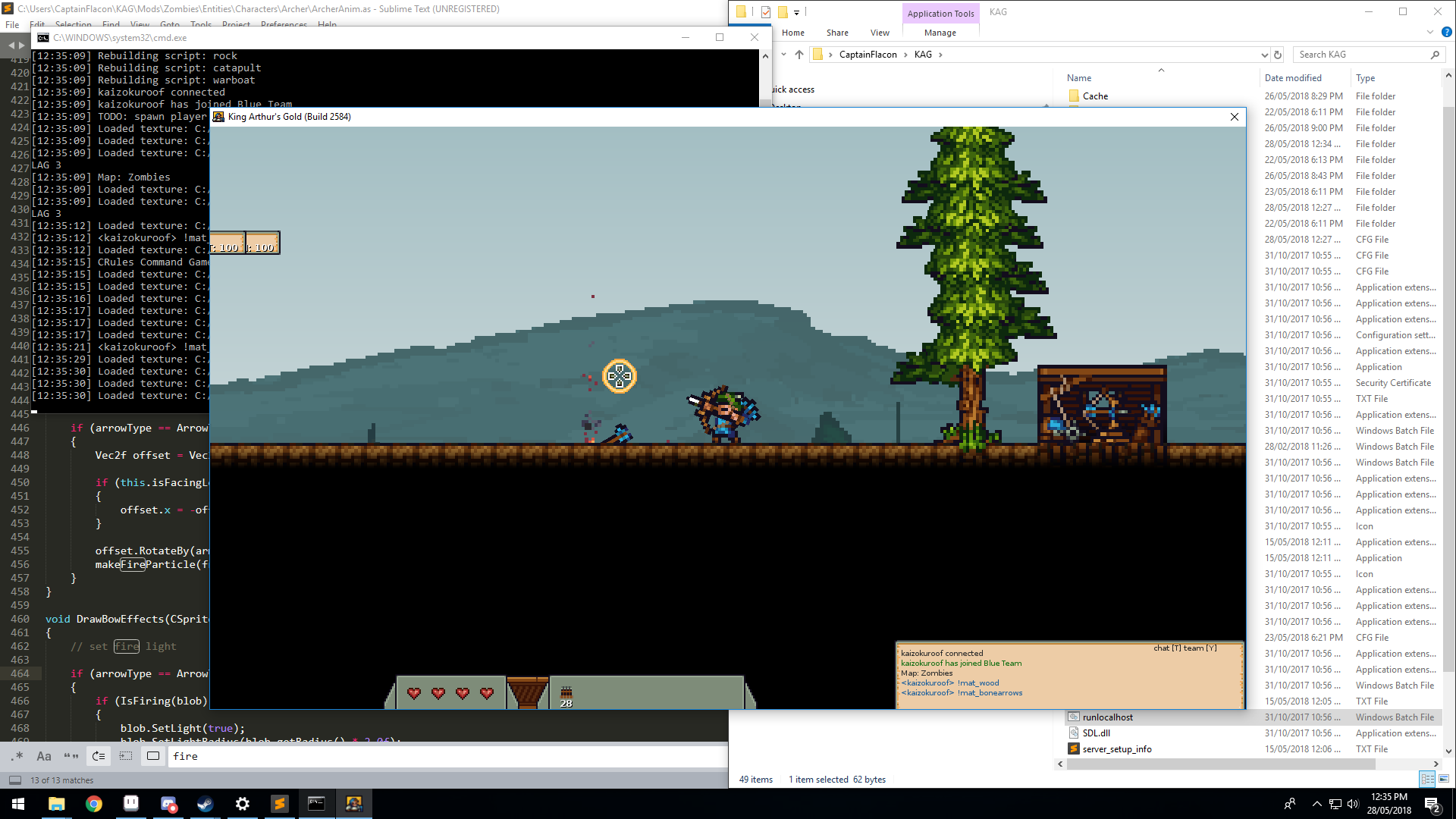Screen dimensions: 1456x819
Task: Select the server_setup_info text file
Action: pyautogui.click(x=1116, y=749)
